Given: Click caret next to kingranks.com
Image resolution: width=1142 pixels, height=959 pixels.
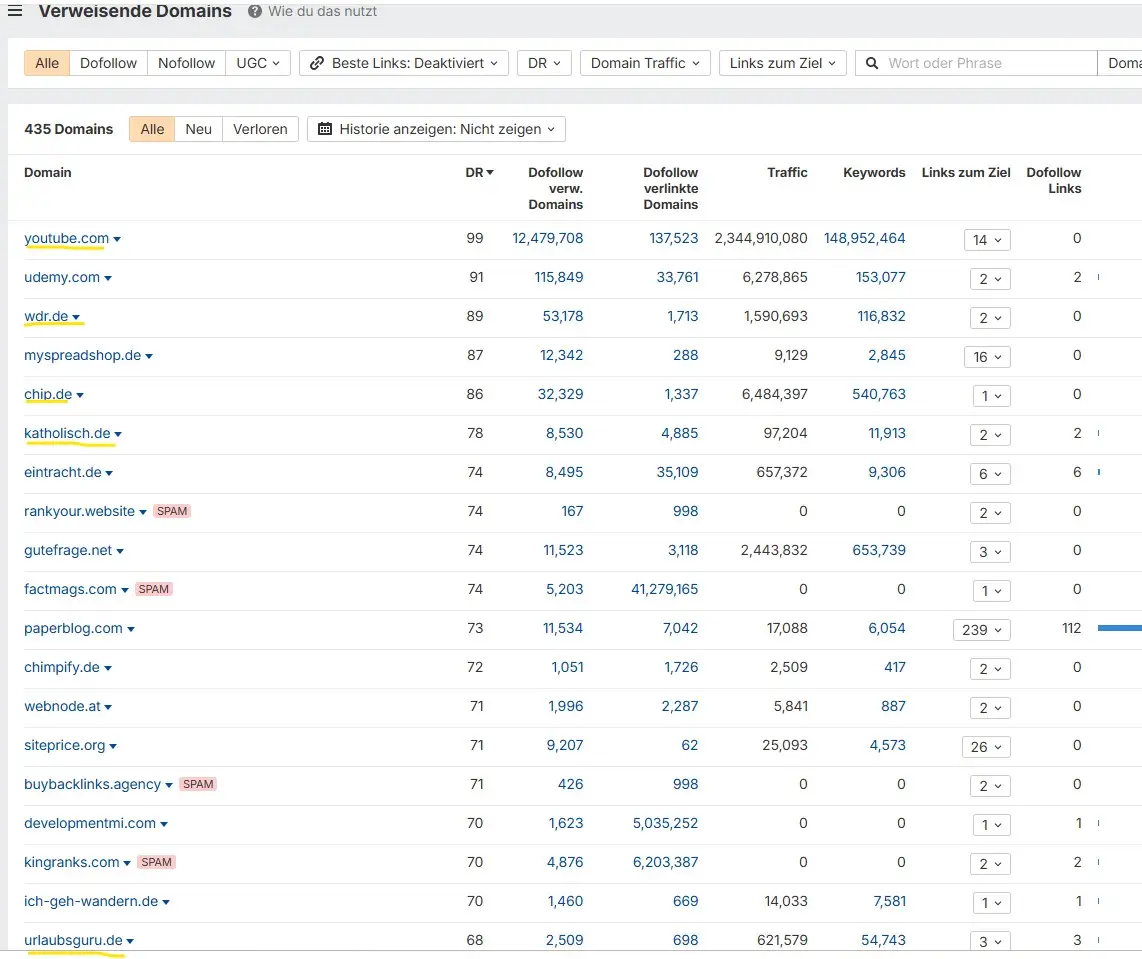Looking at the screenshot, I should (x=127, y=864).
